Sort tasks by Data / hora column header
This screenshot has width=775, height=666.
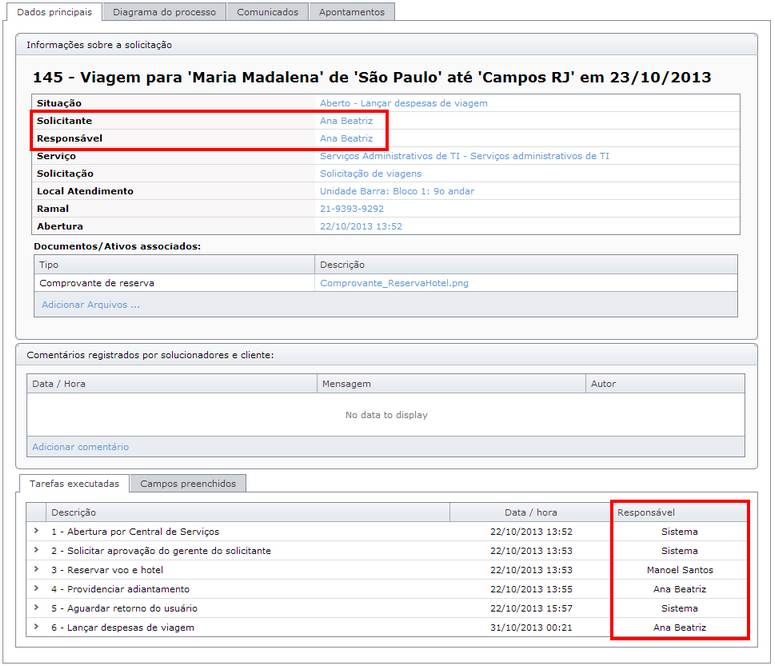tap(531, 512)
